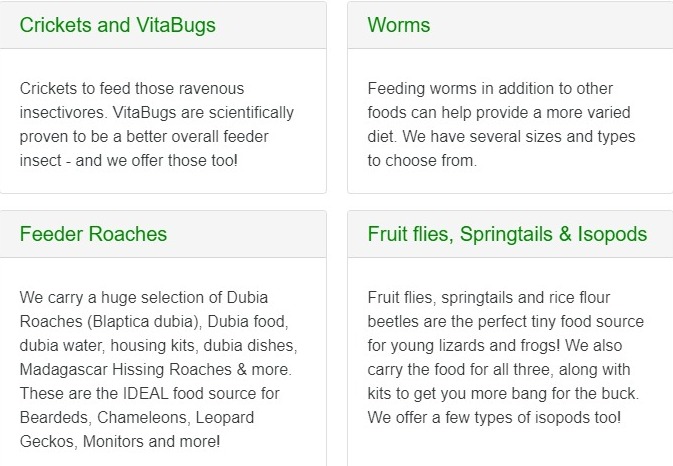The width and height of the screenshot is (673, 466).
Task: Click the line "for young lizards and frogs! We also"
Action: tap(495, 345)
